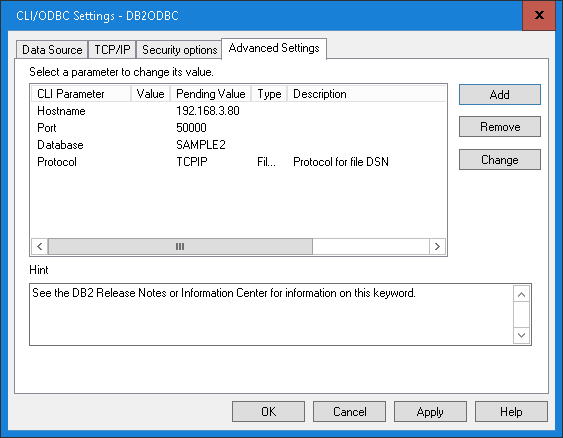Click the Add button

point(499,95)
